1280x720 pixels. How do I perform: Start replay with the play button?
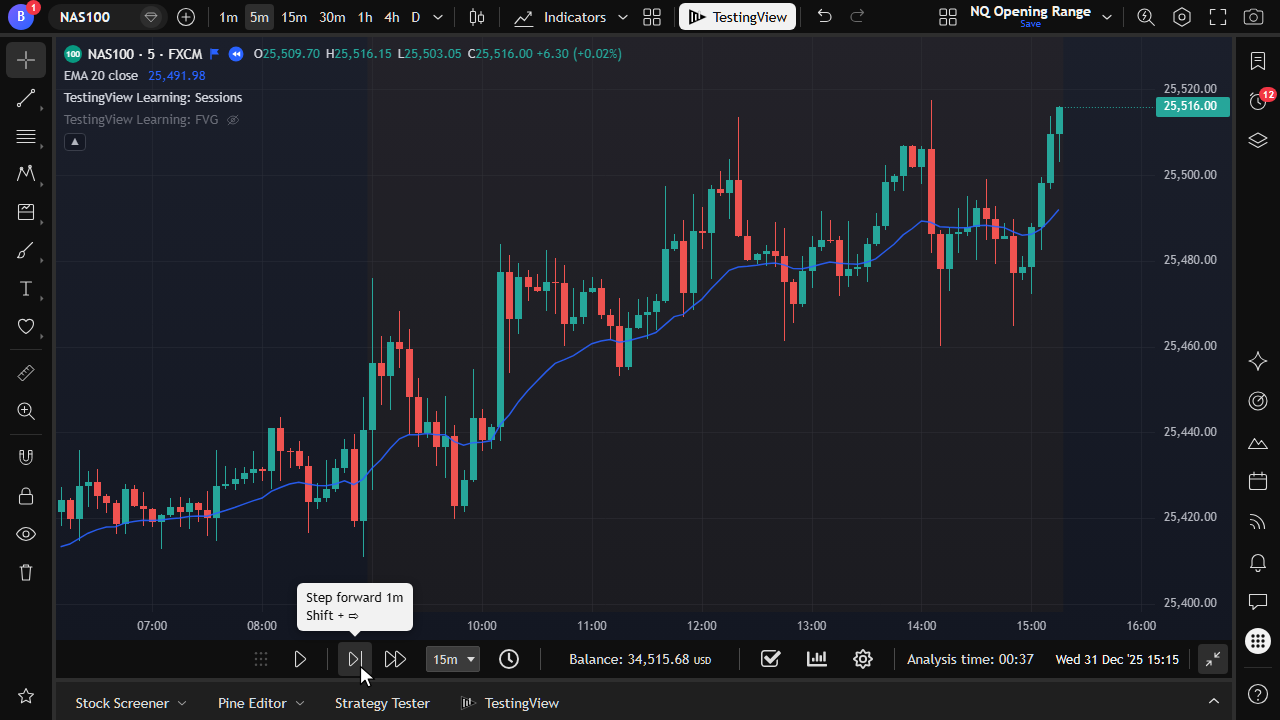[300, 659]
